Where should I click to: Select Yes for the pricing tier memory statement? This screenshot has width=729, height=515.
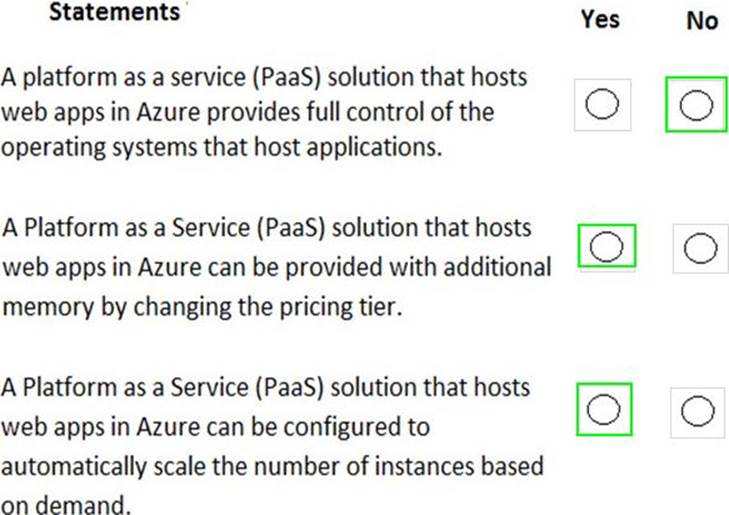pos(607,246)
